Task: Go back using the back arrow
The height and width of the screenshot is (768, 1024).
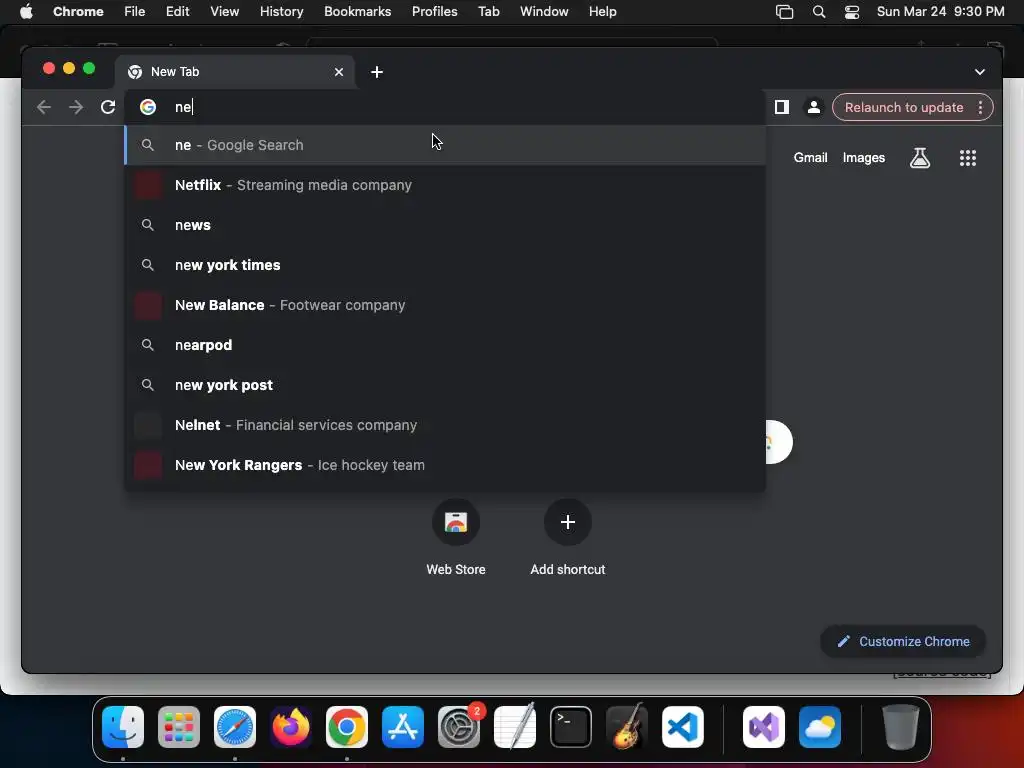Action: pos(44,107)
